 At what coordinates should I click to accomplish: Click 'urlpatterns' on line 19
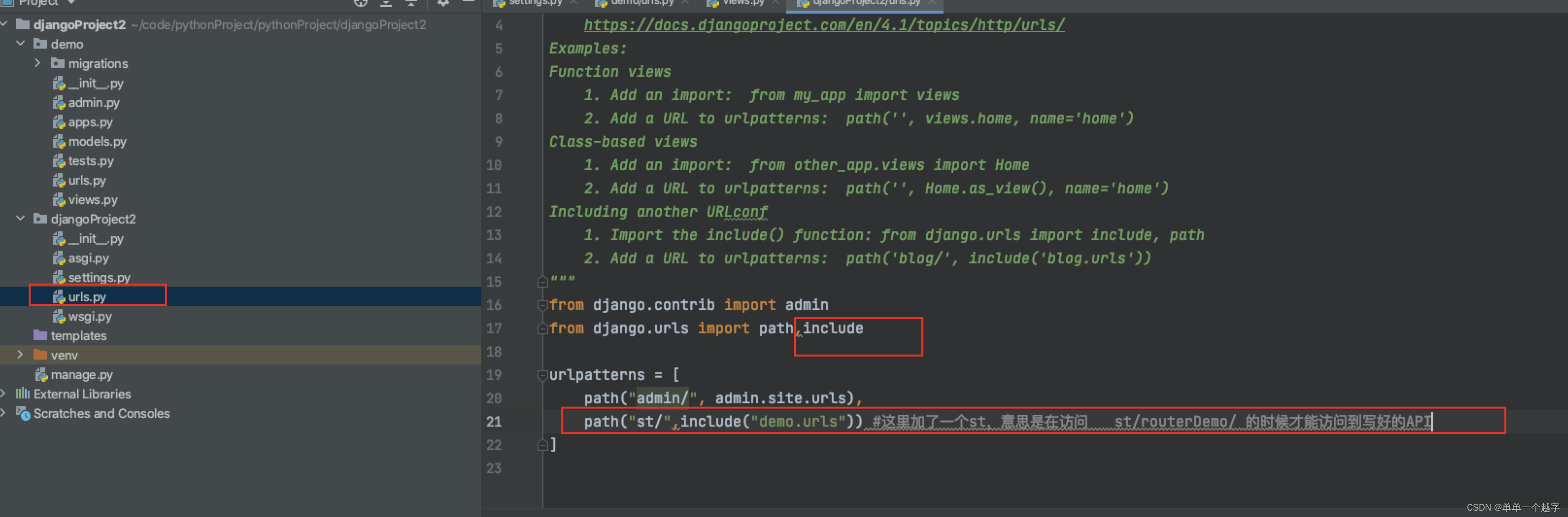596,375
